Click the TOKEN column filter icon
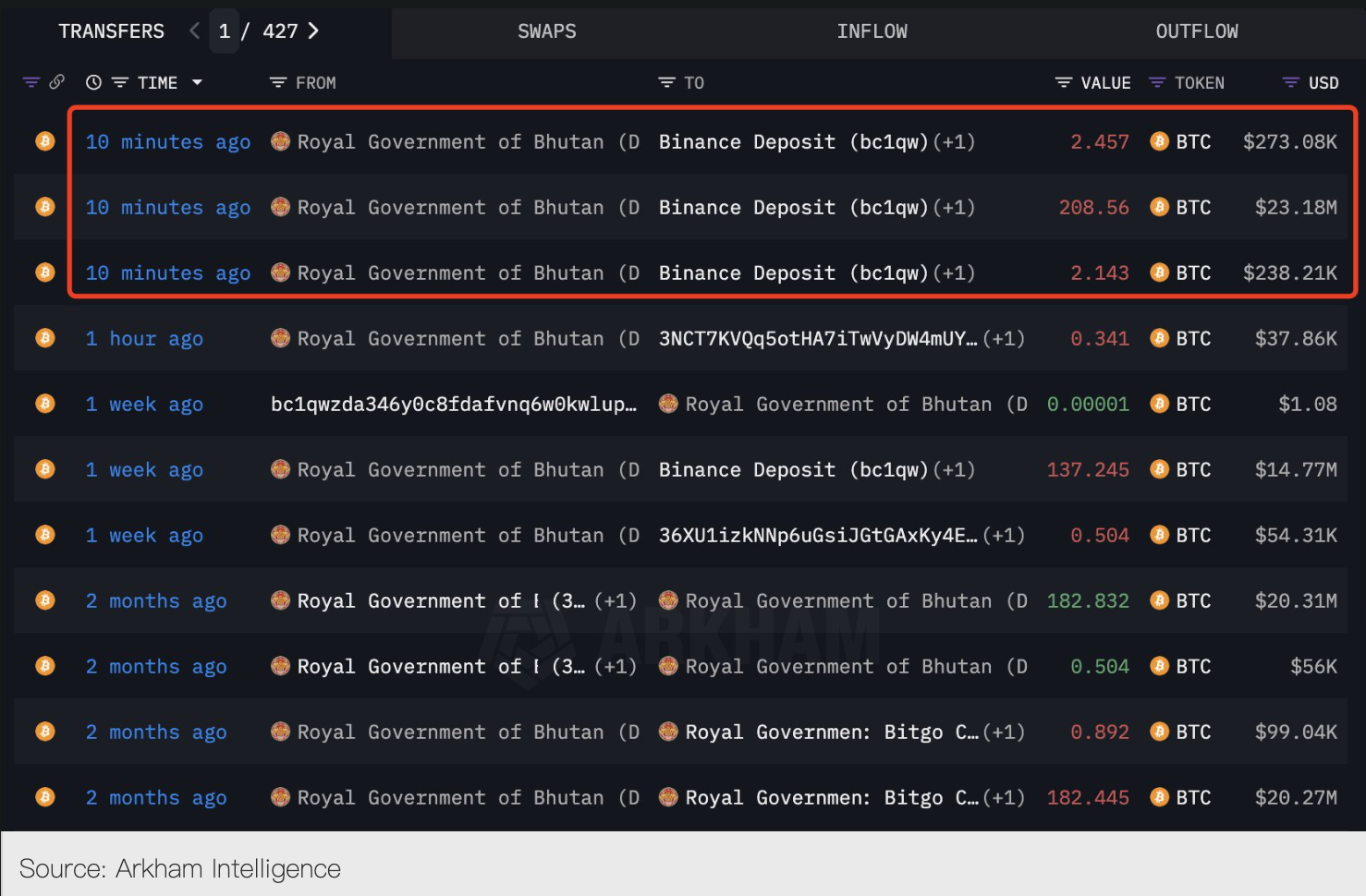The image size is (1366, 896). coord(1157,83)
